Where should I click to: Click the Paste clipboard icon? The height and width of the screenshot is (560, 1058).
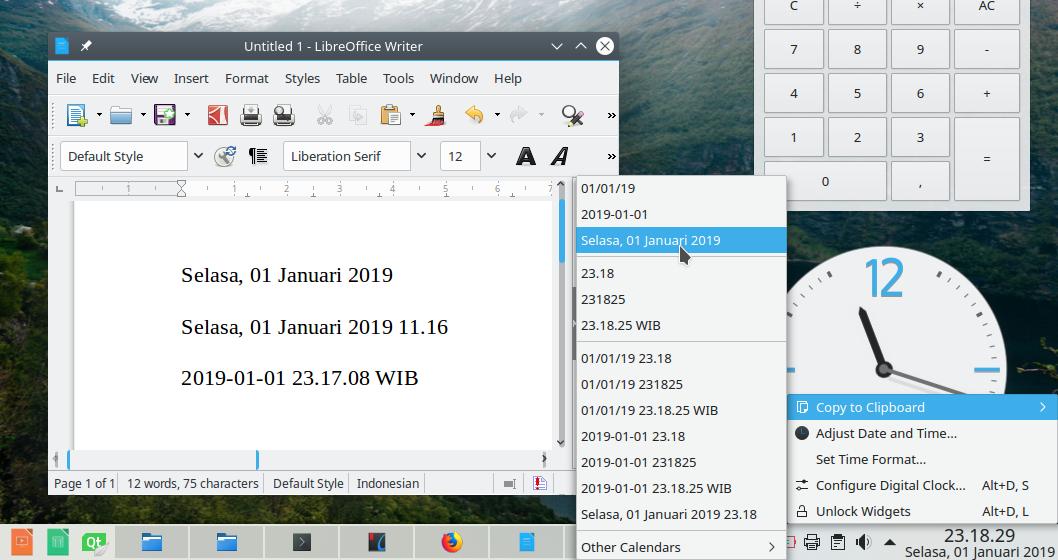click(391, 115)
